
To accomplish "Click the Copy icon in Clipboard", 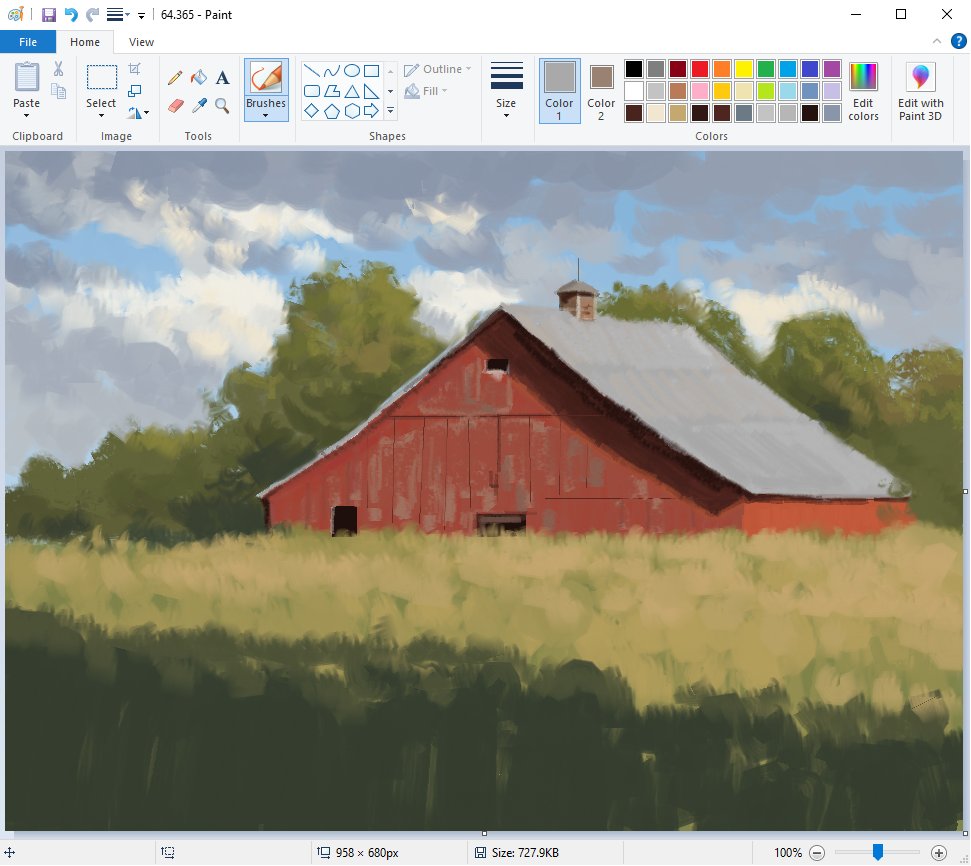I will click(58, 91).
